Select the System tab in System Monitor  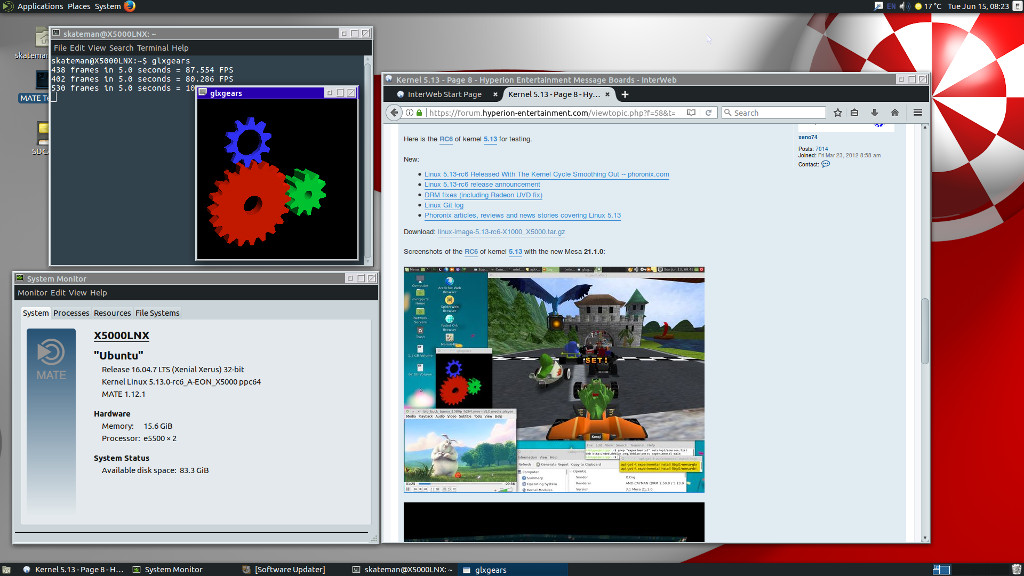coord(35,313)
